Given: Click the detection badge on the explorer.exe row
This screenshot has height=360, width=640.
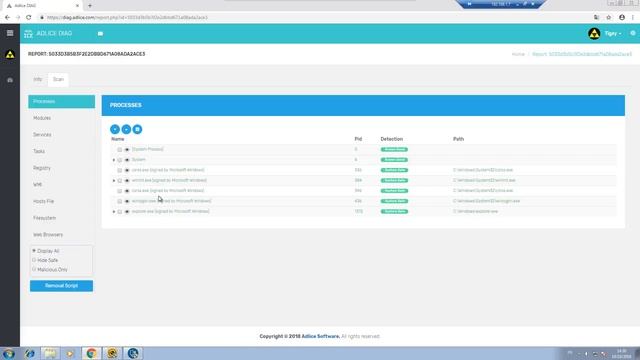Looking at the screenshot, I should coord(394,211).
